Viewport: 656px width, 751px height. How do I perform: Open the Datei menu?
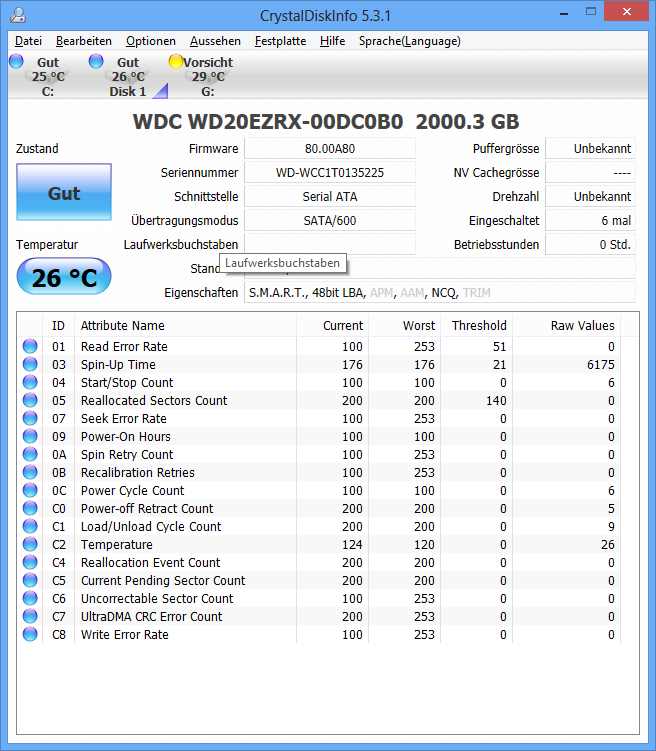(x=28, y=41)
